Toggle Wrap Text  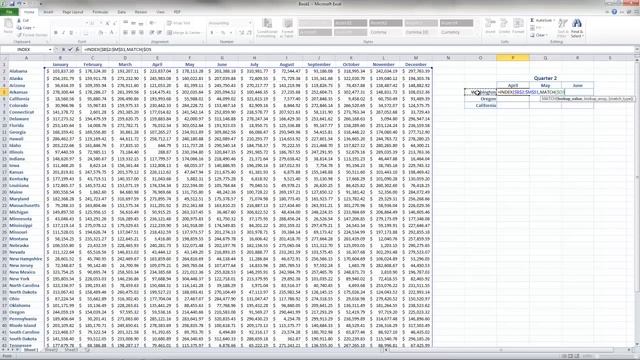(179, 23)
